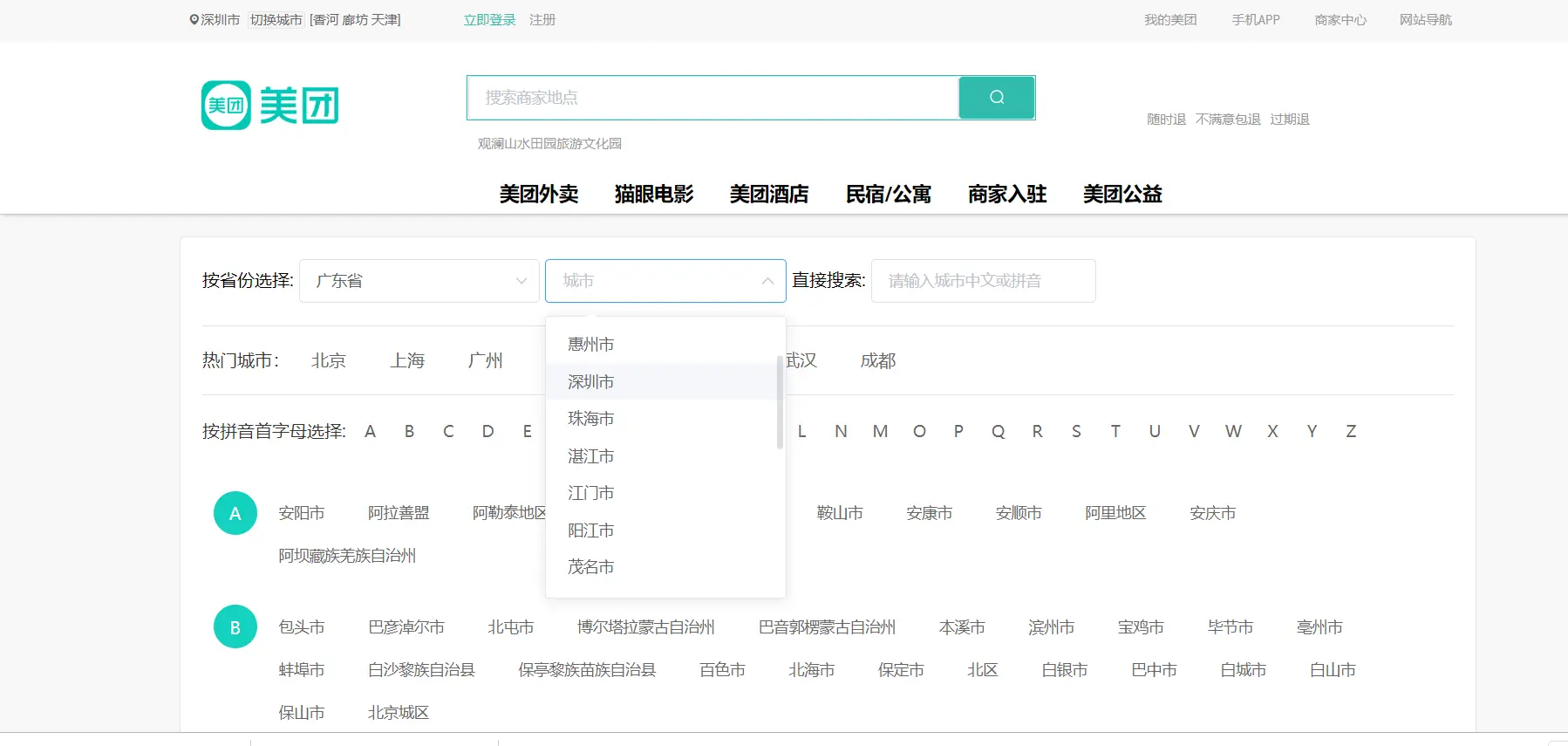The width and height of the screenshot is (1568, 746).
Task: Click the 阿里地区 city link
Action: 1115,513
